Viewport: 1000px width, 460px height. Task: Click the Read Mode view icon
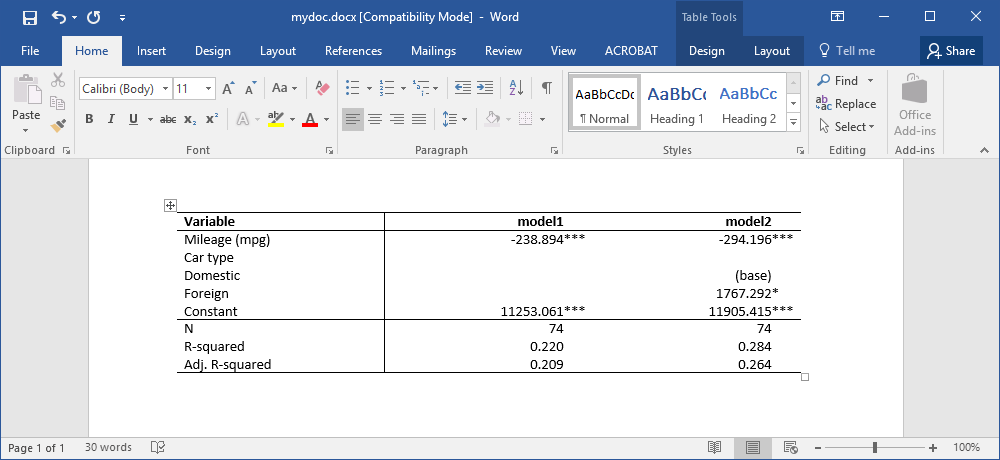click(x=715, y=447)
